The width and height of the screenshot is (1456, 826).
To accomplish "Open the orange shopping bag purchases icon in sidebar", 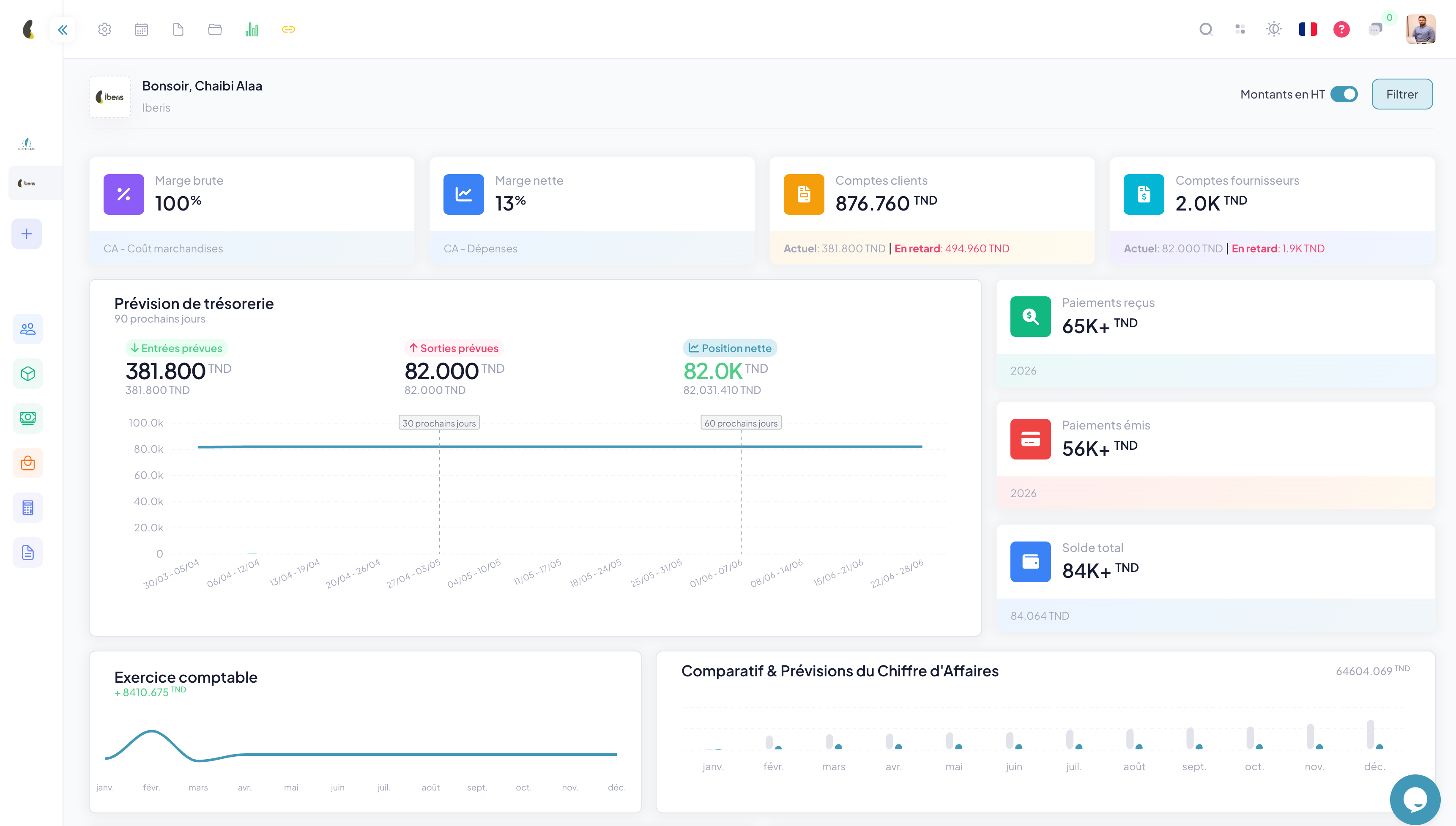I will click(x=28, y=463).
